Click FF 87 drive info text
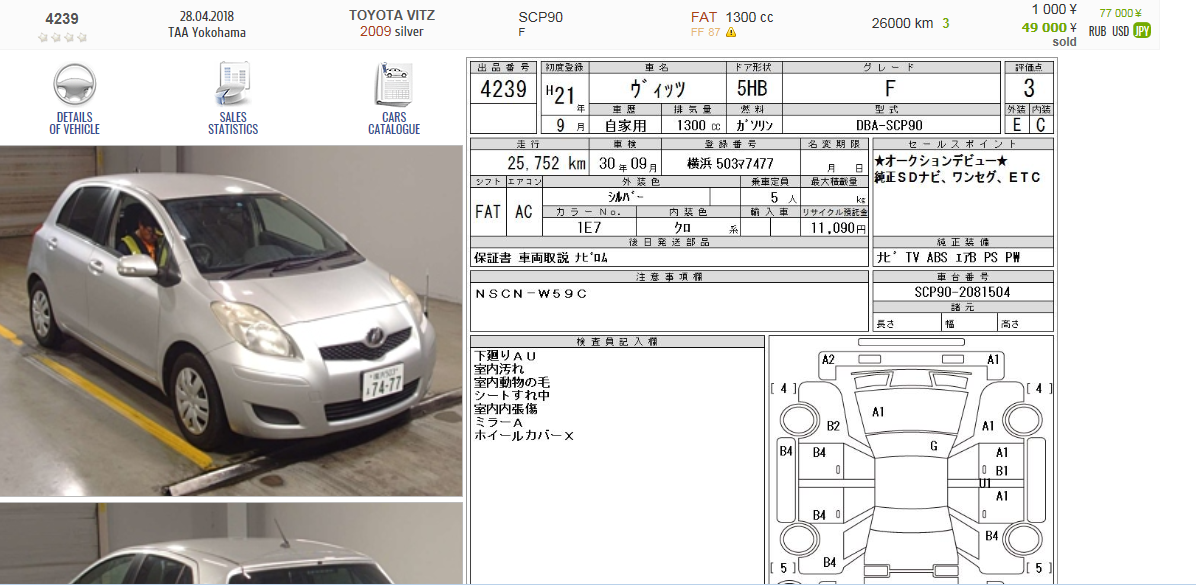This screenshot has width=1196, height=585. tap(705, 33)
